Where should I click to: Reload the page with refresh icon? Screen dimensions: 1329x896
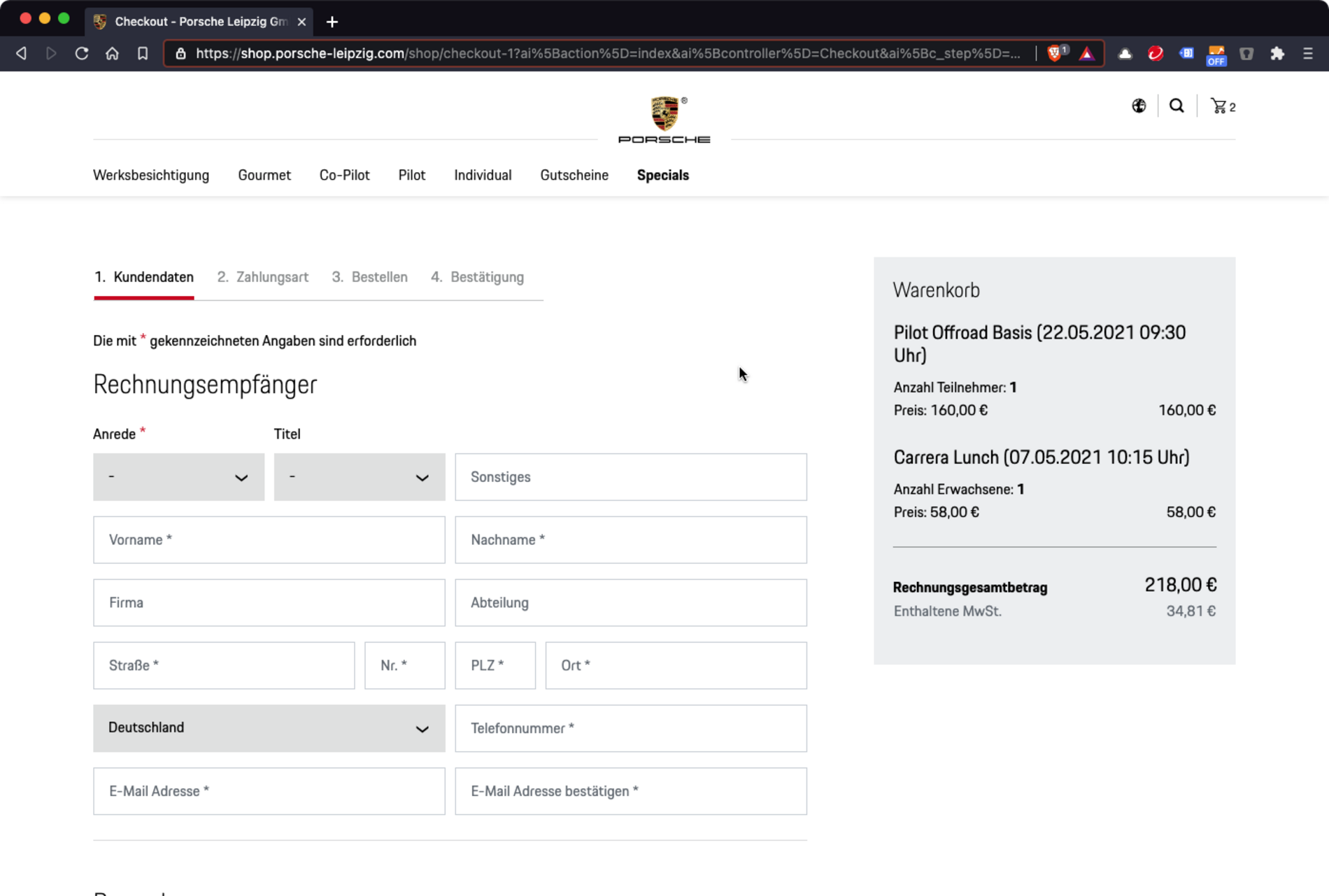[82, 53]
